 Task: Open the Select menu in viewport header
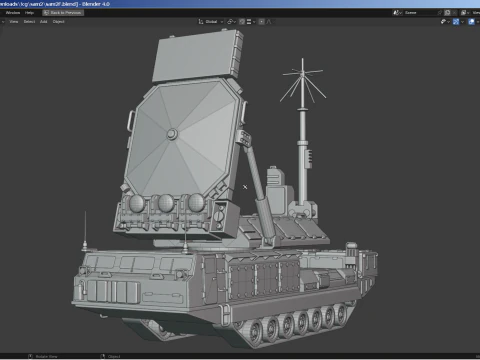tap(29, 22)
